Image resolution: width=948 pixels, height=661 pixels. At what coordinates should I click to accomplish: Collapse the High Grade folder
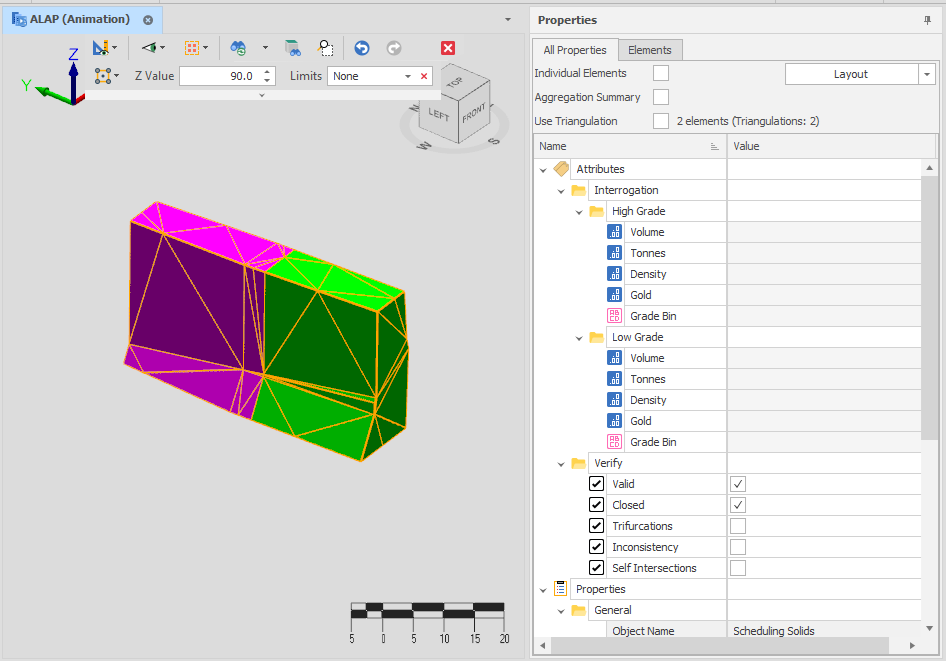[580, 212]
